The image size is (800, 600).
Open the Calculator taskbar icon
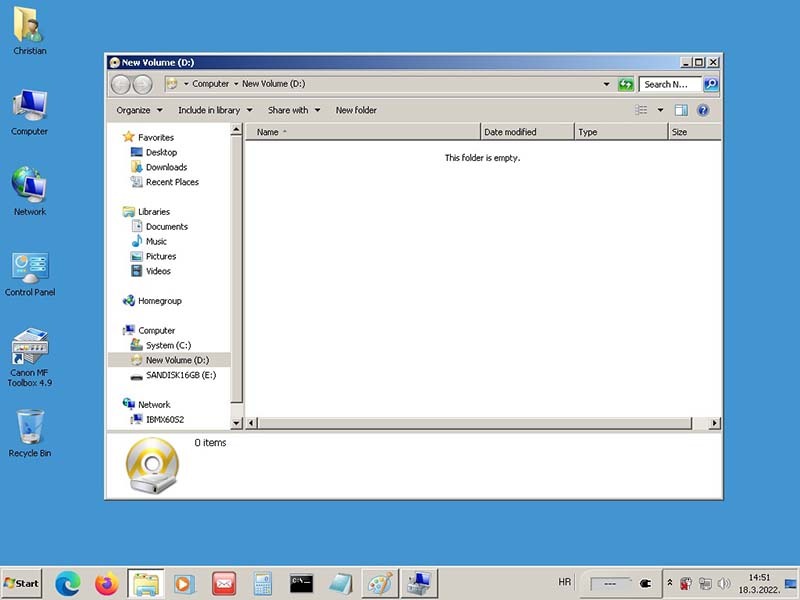(263, 583)
